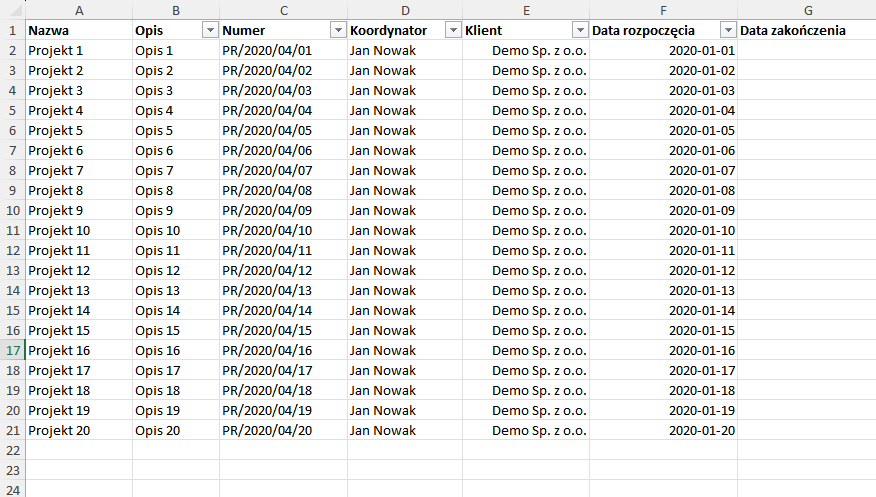The image size is (876, 497).
Task: Select date cell 2020-01-20
Action: click(x=663, y=431)
